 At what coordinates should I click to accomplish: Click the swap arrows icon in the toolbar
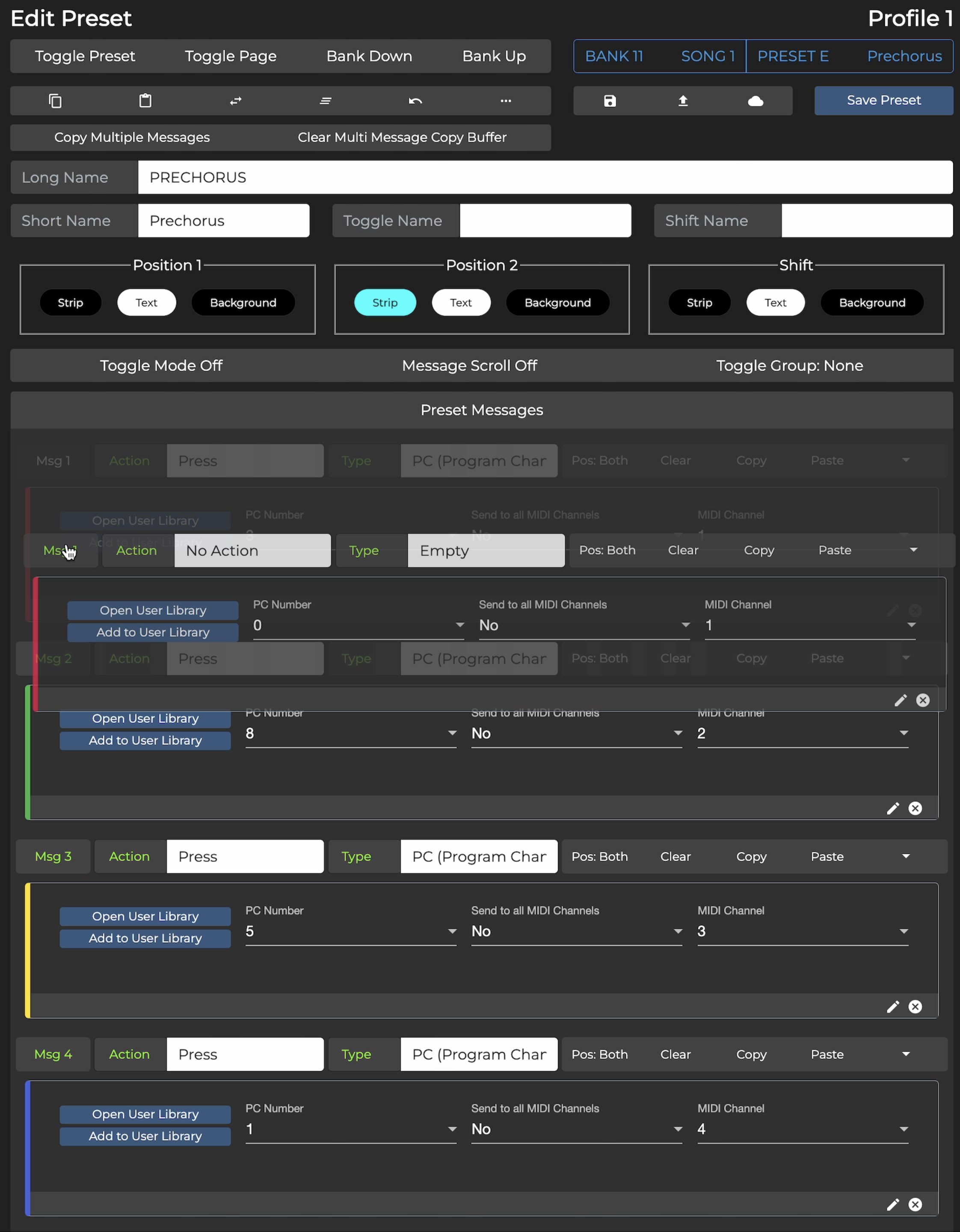(235, 101)
